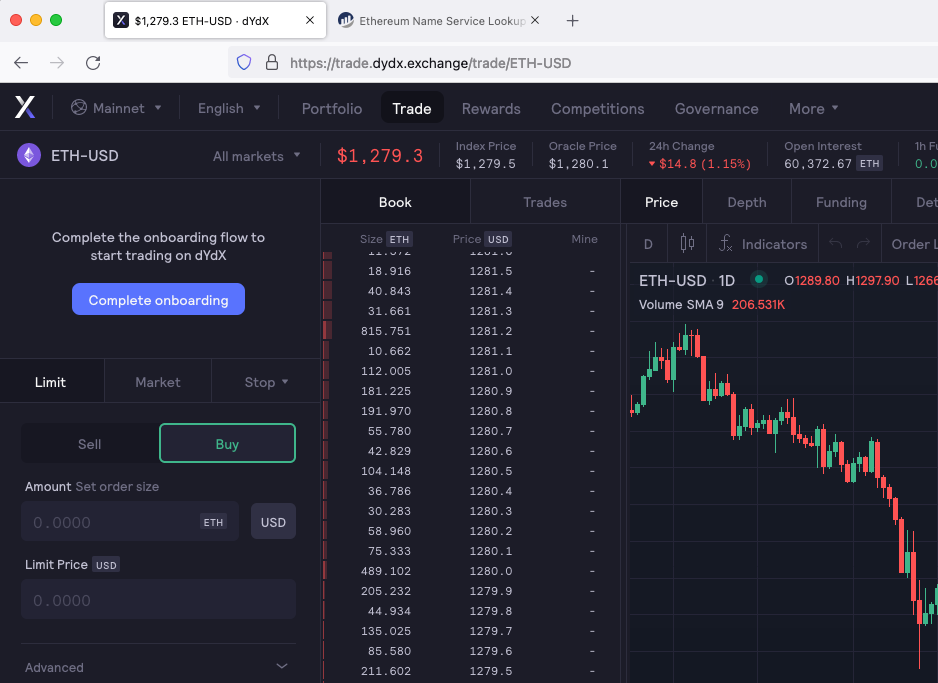Image resolution: width=938 pixels, height=683 pixels.
Task: Click the dYdX tab favicon
Action: coord(121,20)
